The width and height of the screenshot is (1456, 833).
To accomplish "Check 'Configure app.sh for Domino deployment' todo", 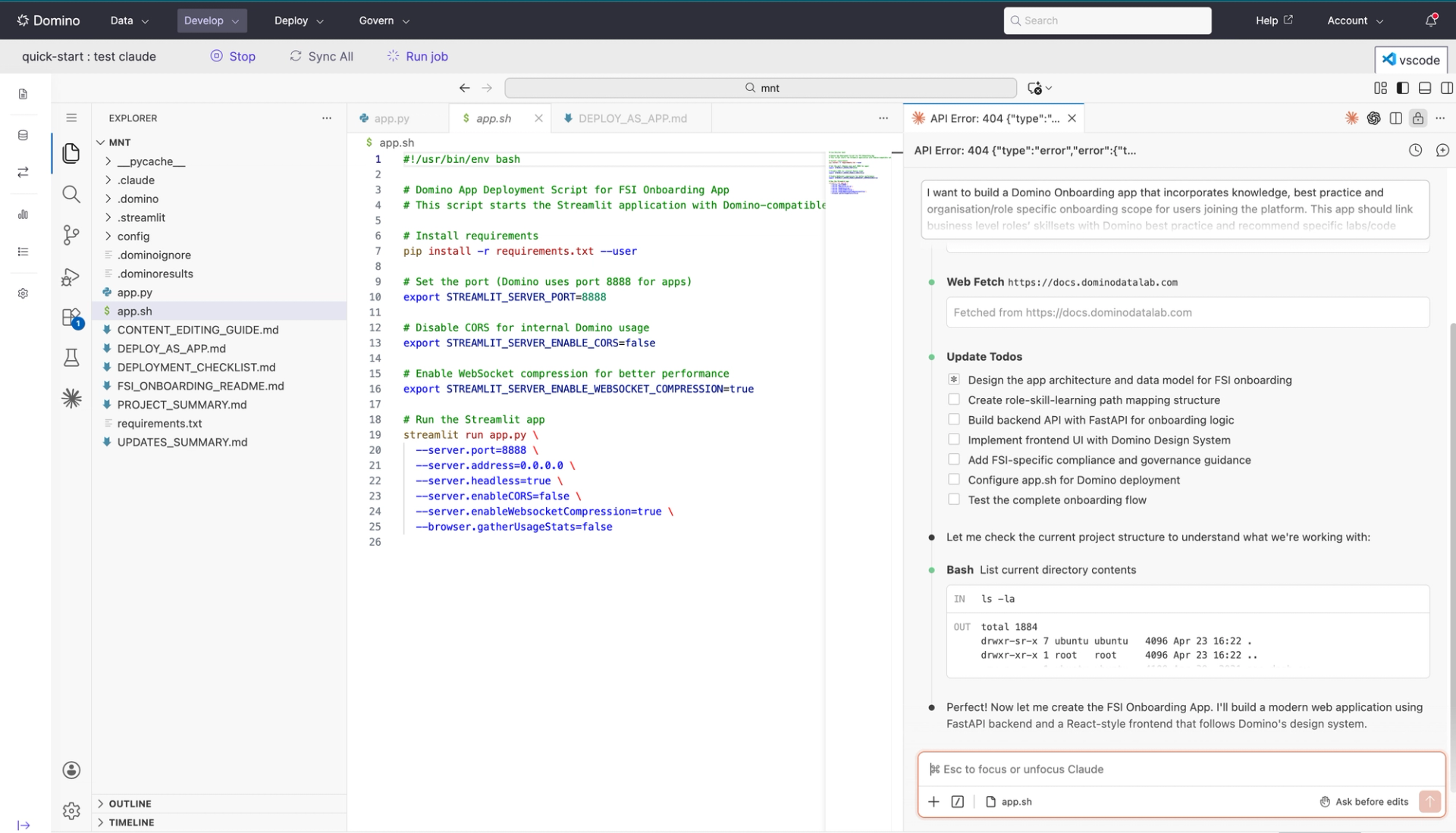I will pyautogui.click(x=954, y=479).
